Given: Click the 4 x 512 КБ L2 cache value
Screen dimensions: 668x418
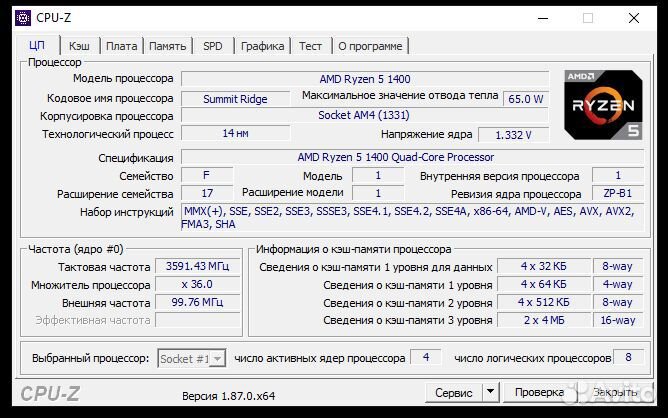Looking at the screenshot, I should pyautogui.click(x=544, y=302).
